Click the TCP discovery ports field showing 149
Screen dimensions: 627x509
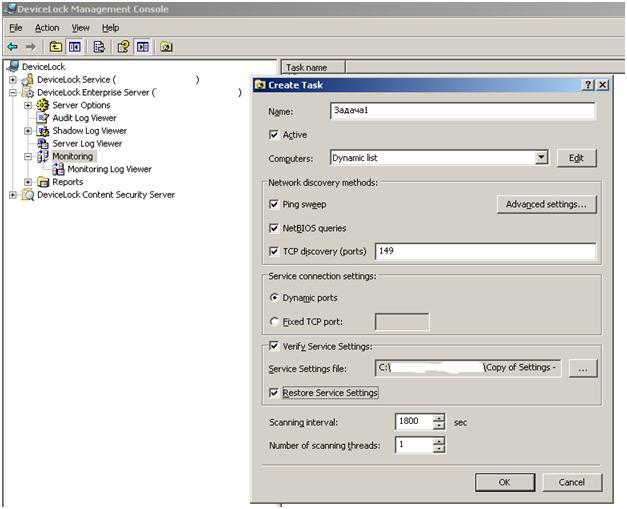(x=485, y=252)
